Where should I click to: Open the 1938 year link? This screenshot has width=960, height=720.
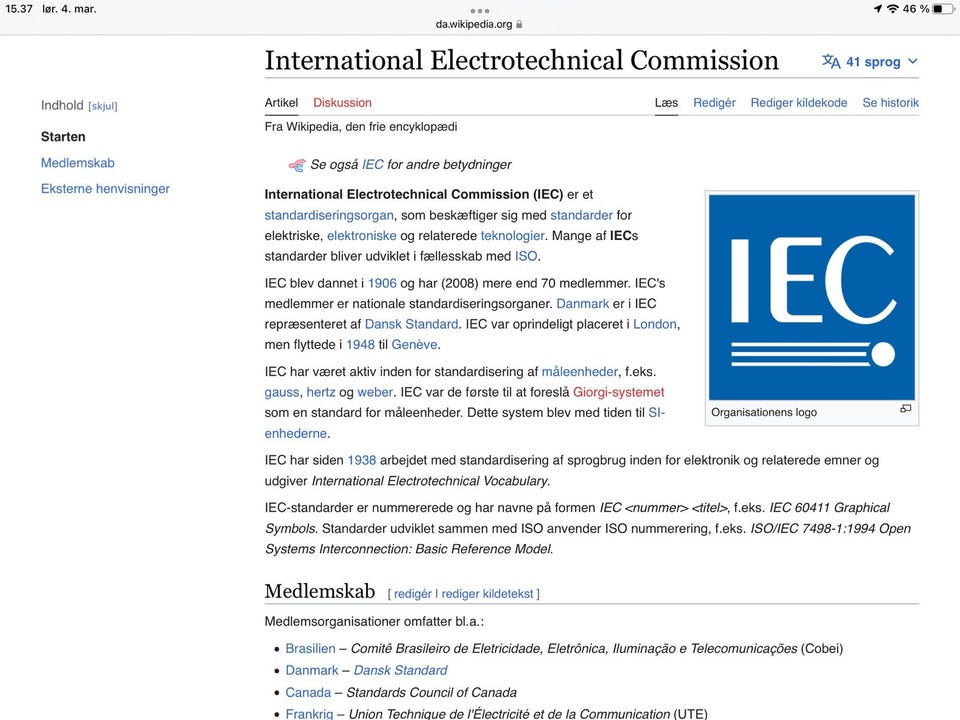362,460
